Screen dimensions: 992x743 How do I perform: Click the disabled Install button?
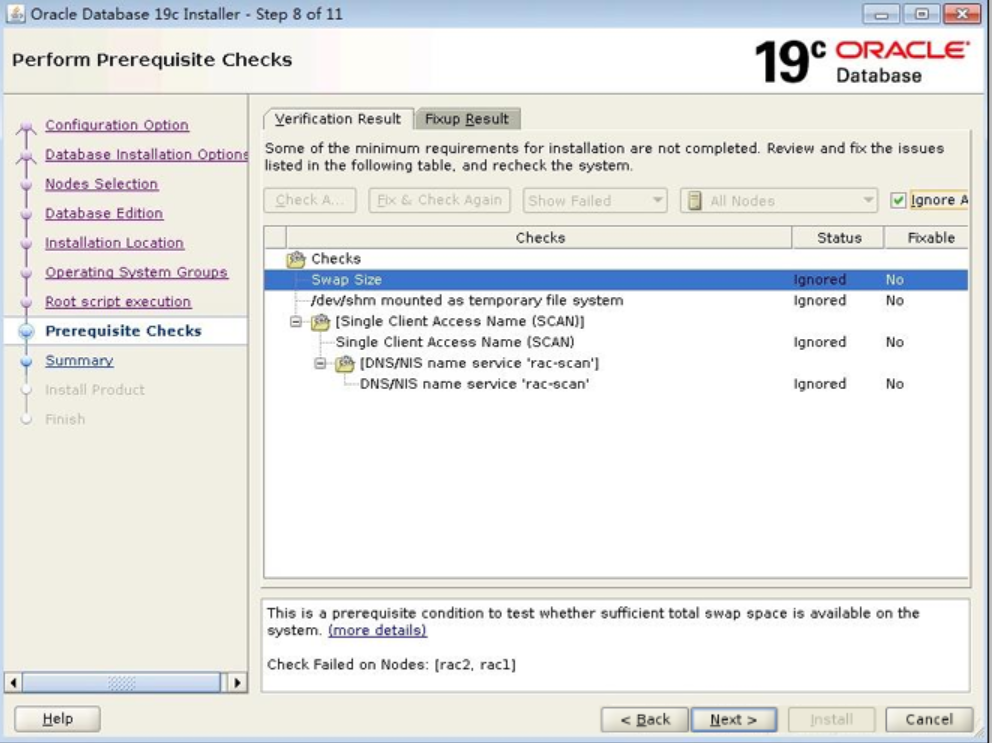(x=831, y=720)
